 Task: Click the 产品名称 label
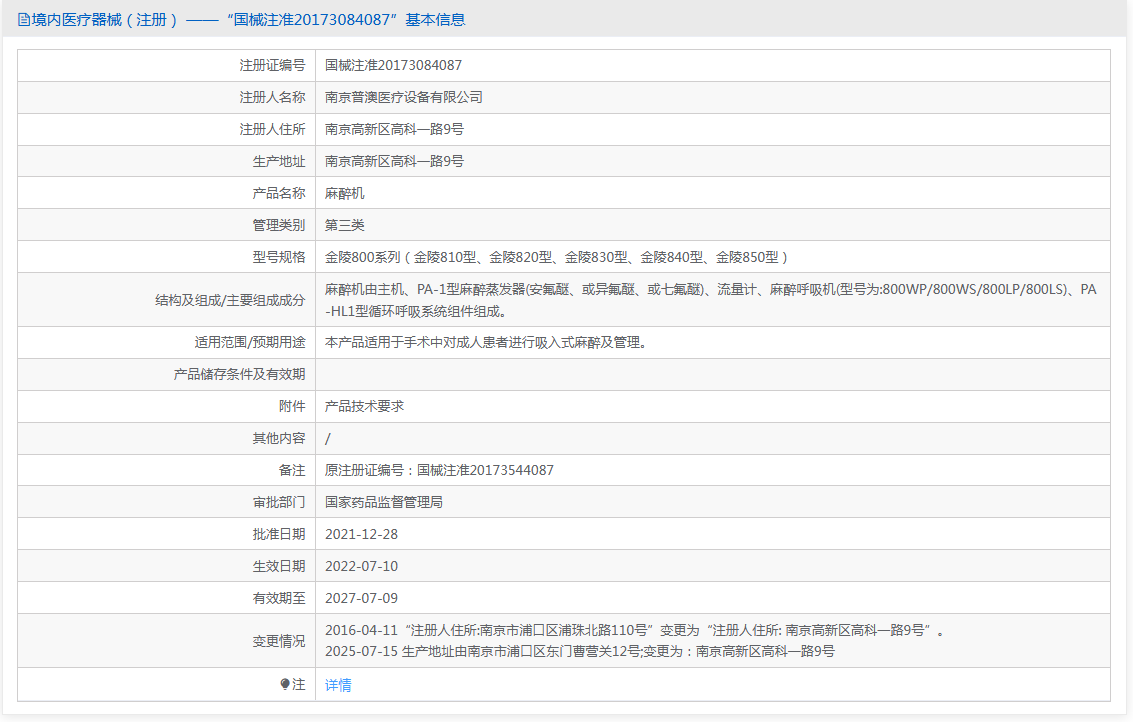[279, 193]
